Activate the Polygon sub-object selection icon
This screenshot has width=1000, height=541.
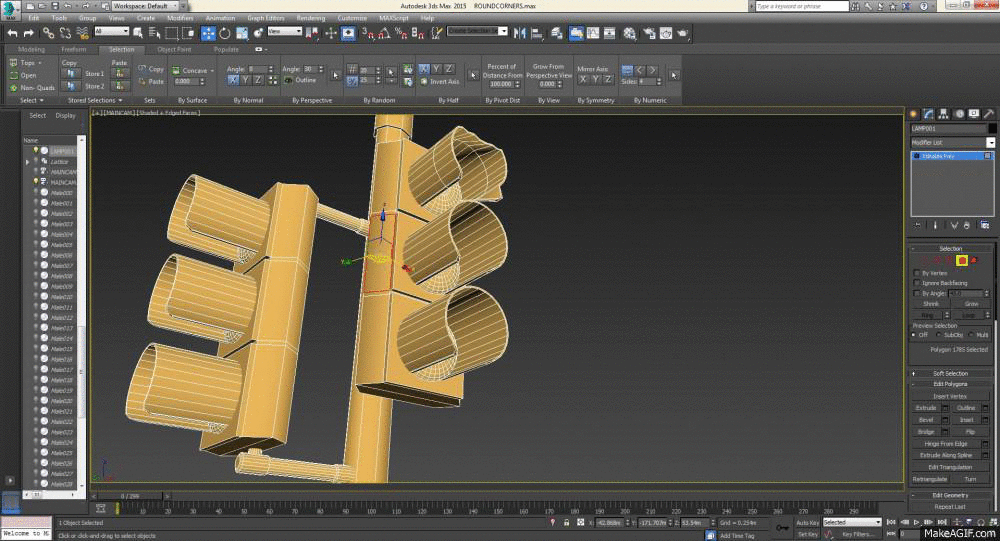coord(961,260)
